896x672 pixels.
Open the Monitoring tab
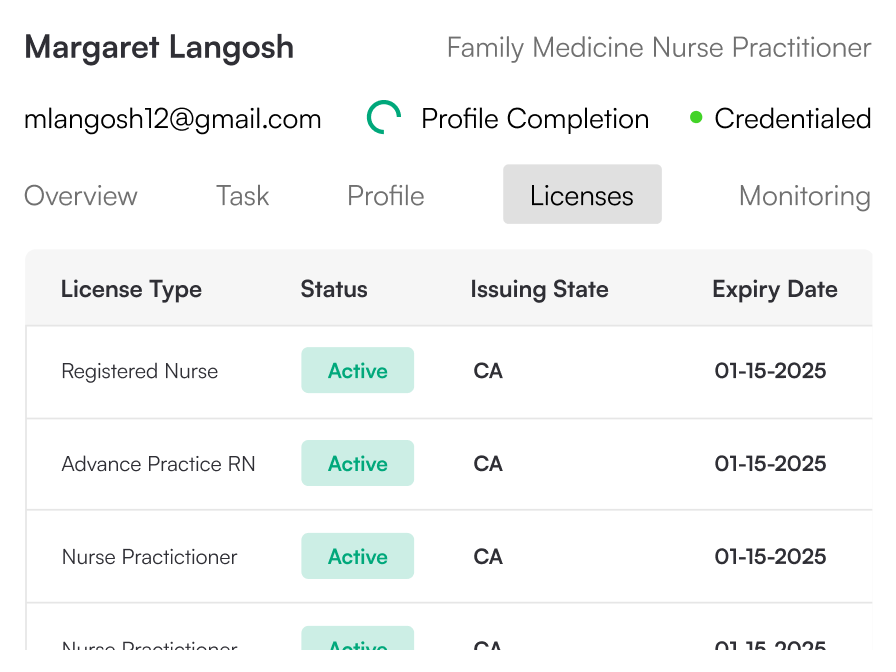coord(804,195)
